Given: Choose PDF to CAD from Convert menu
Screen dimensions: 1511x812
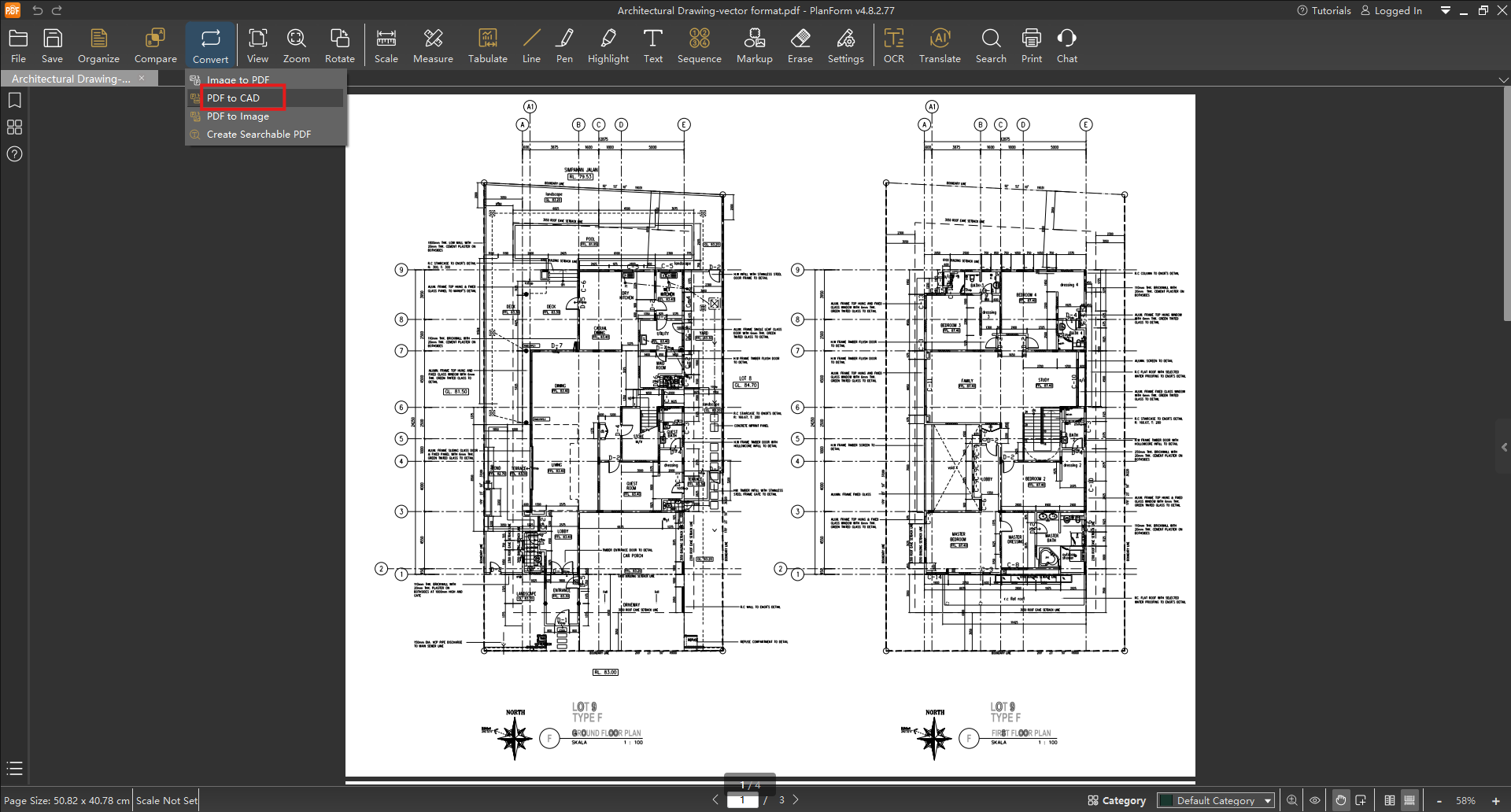Looking at the screenshot, I should click(x=233, y=98).
